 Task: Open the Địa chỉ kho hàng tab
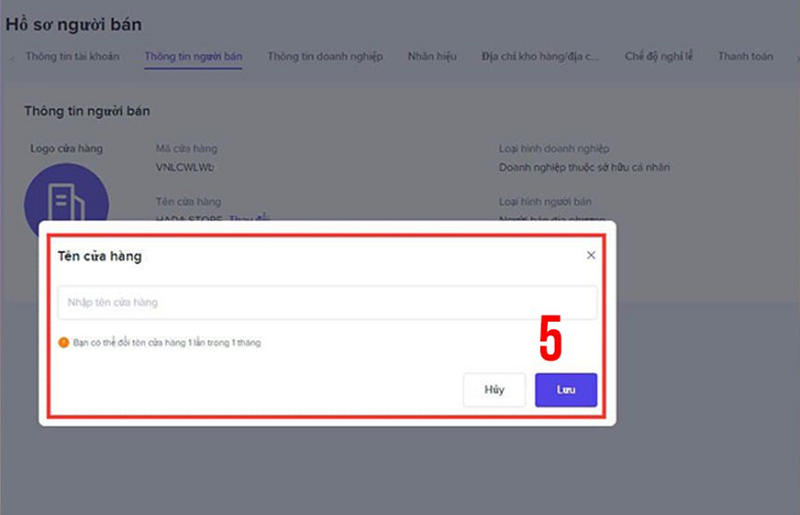coord(540,57)
